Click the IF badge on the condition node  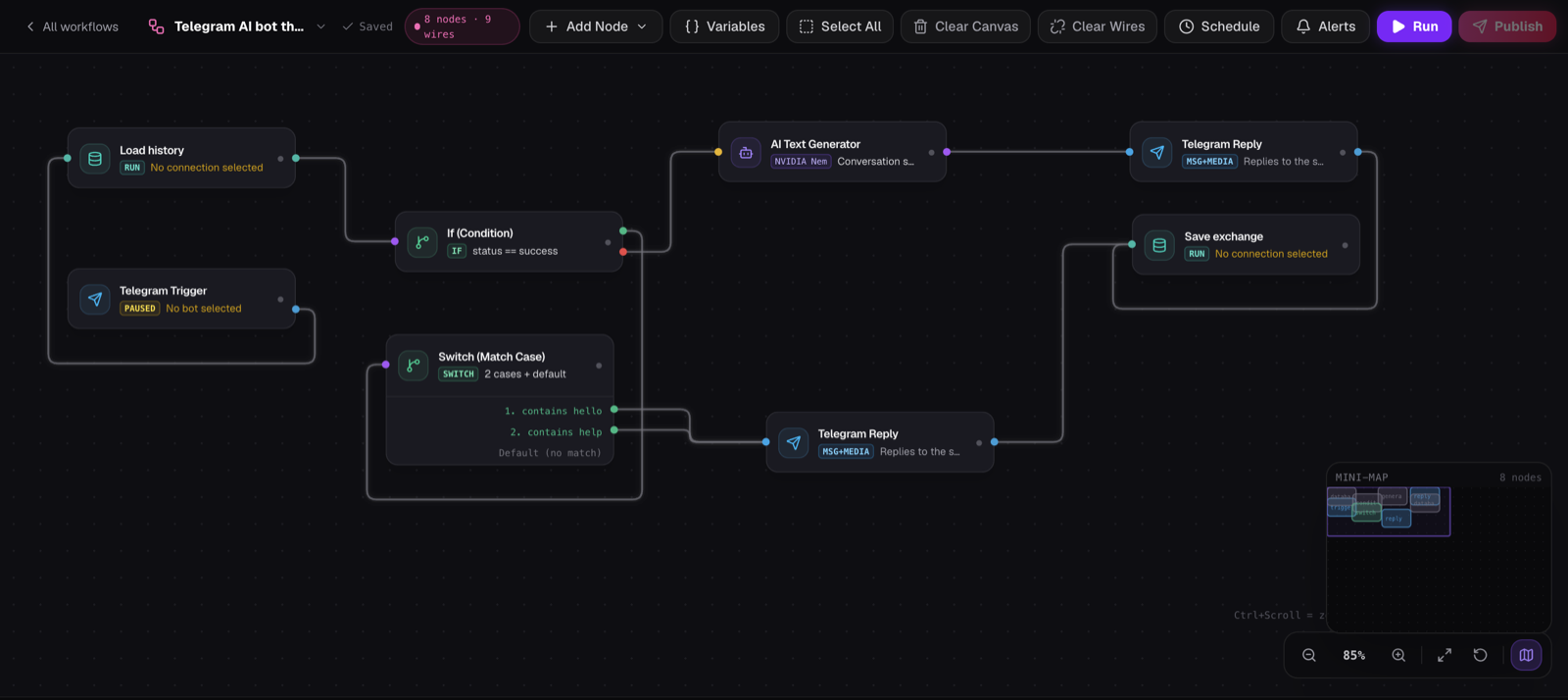click(457, 251)
